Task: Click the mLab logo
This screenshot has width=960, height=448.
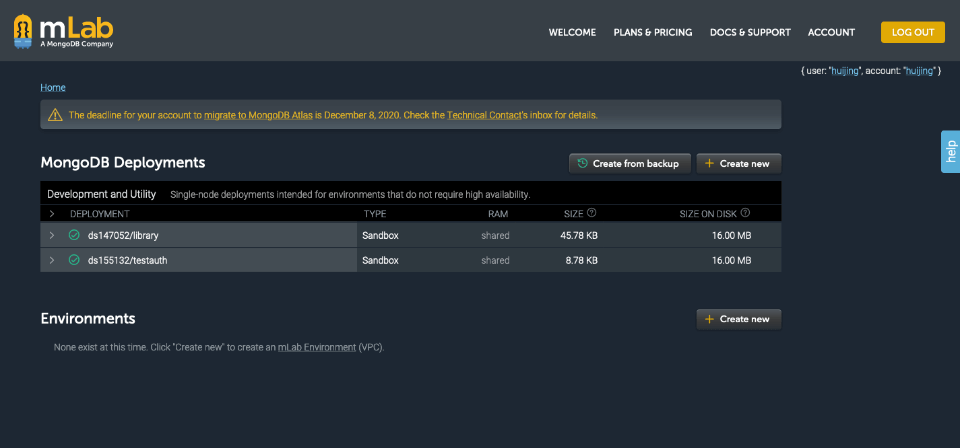Action: click(x=63, y=32)
